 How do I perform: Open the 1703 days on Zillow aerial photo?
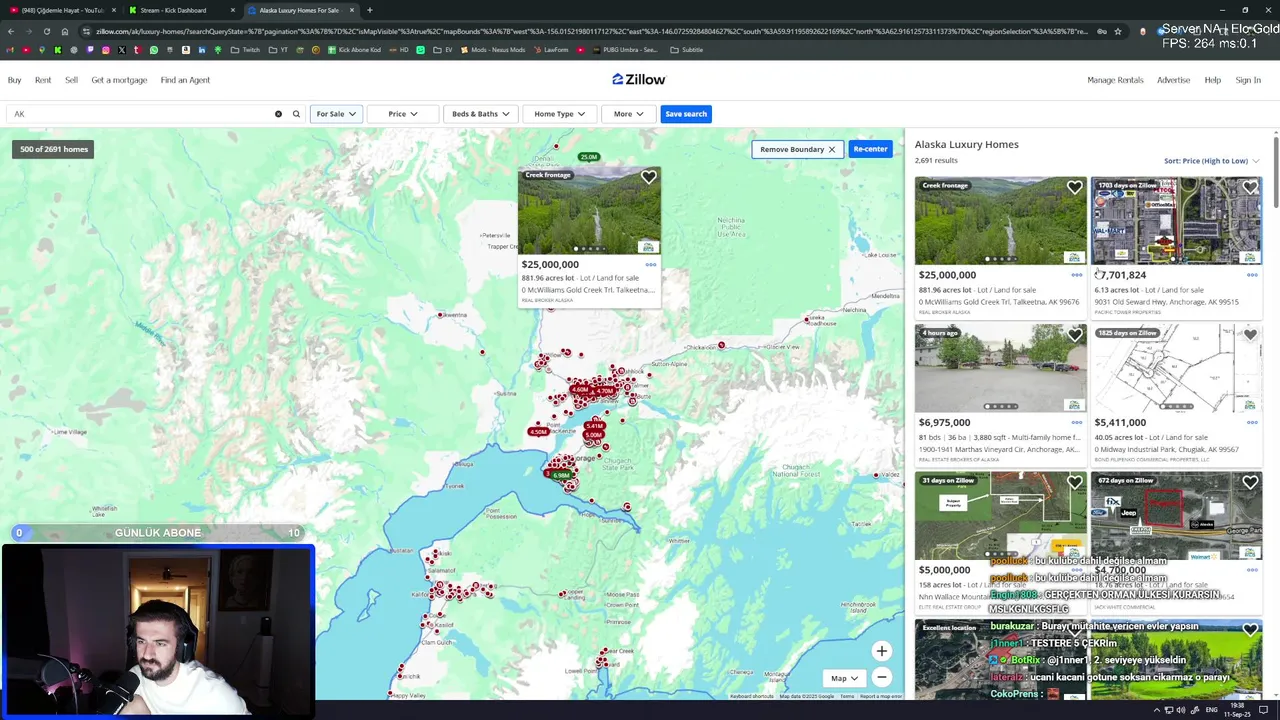pyautogui.click(x=1176, y=221)
